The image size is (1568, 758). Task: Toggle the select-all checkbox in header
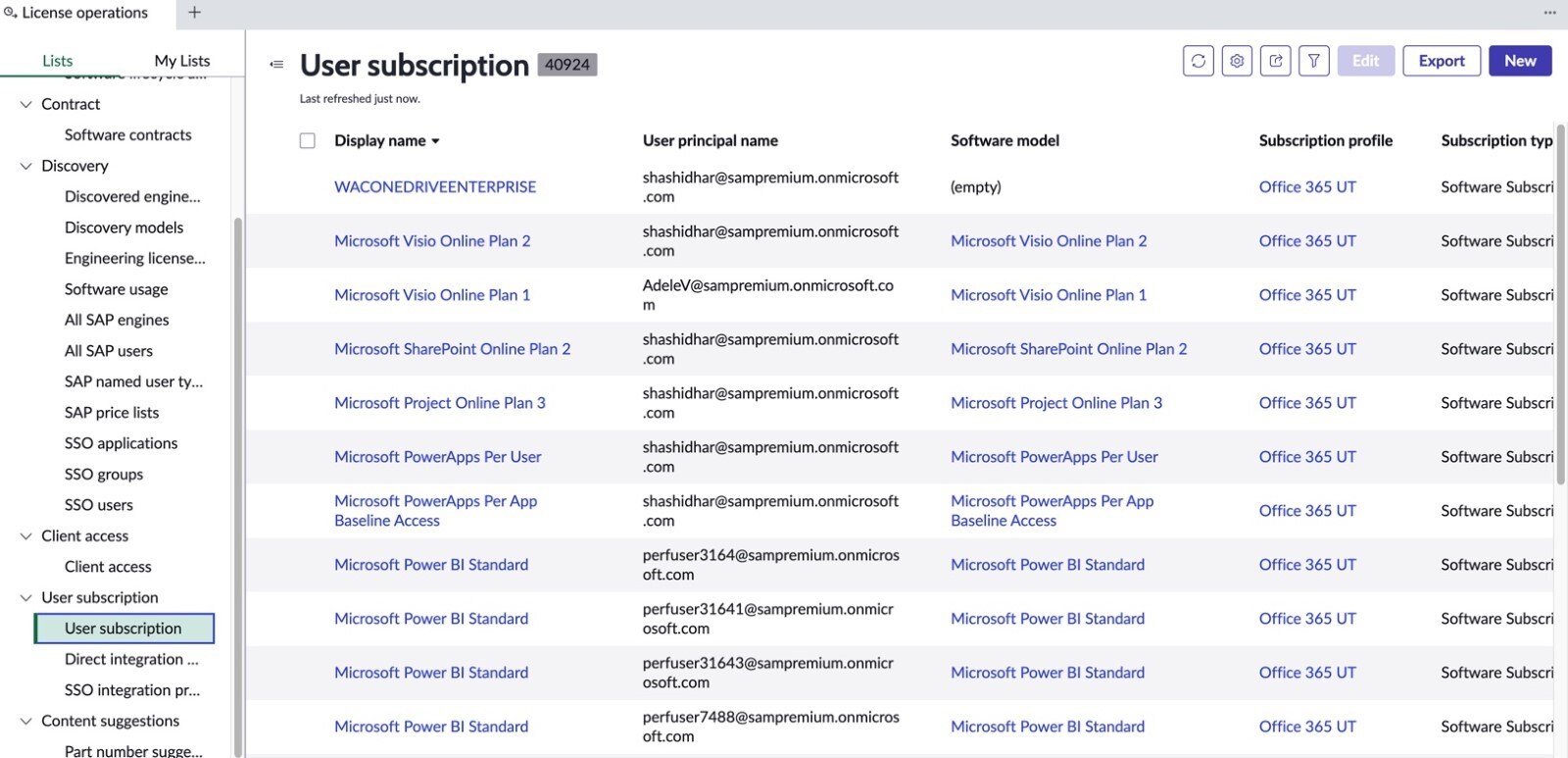308,140
